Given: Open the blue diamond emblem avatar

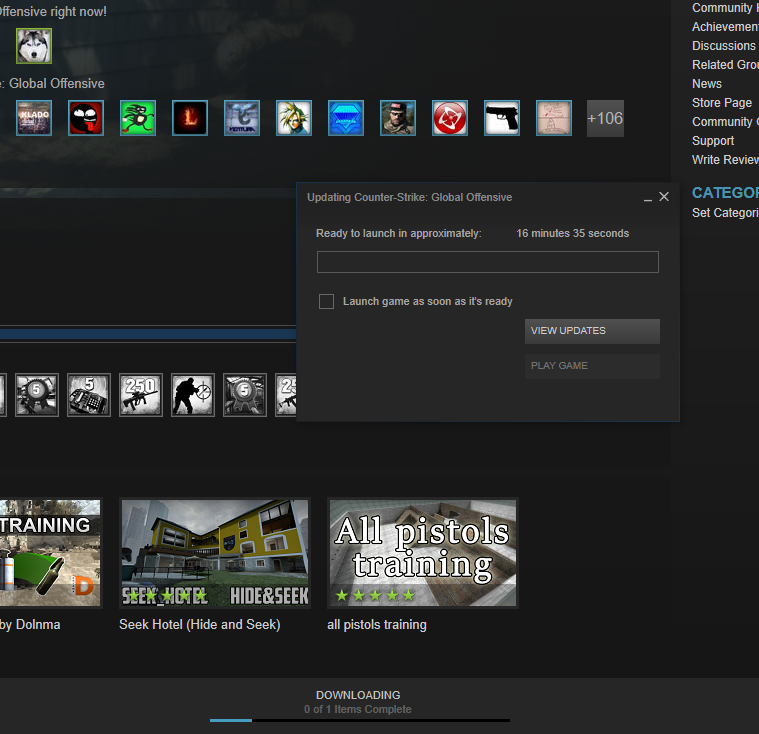Looking at the screenshot, I should click(x=346, y=118).
